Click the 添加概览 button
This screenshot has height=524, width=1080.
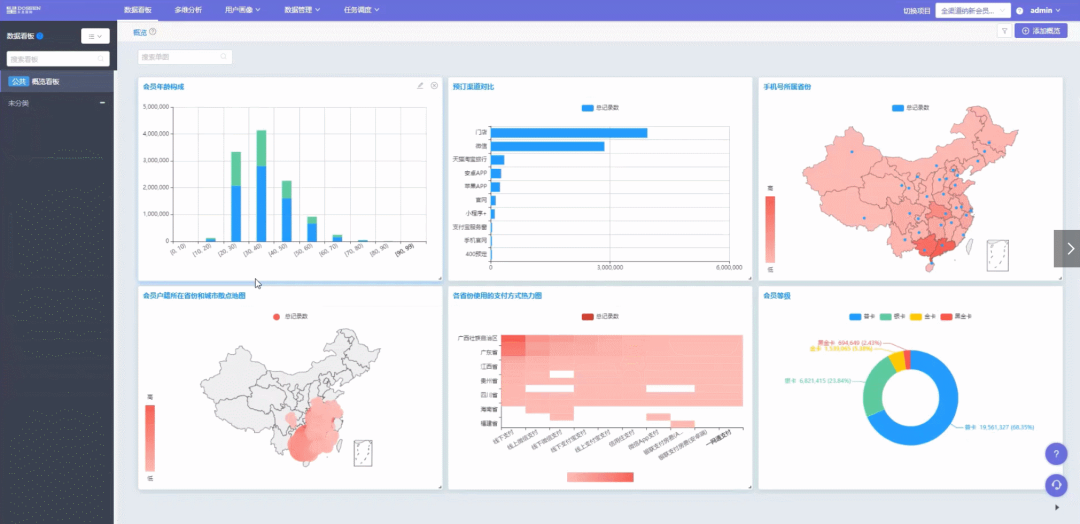1041,31
